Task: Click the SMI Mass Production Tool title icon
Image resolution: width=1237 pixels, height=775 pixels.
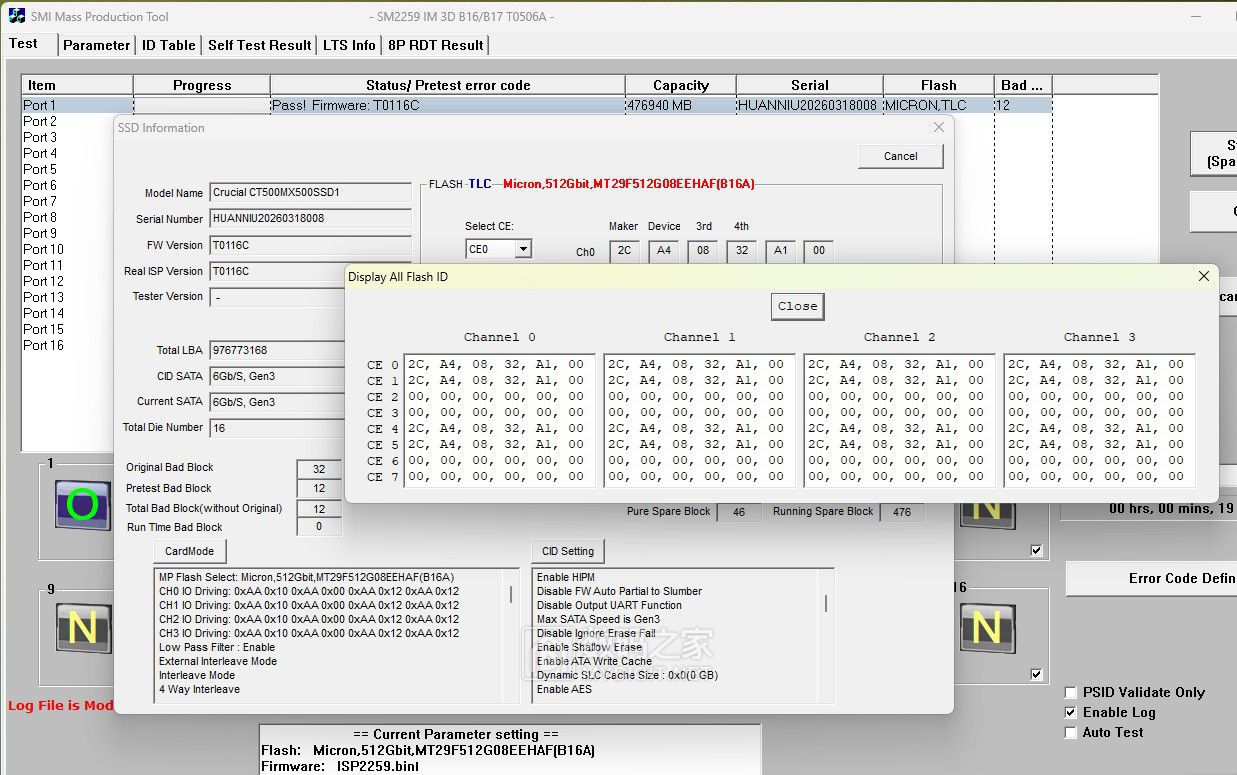Action: (17, 16)
